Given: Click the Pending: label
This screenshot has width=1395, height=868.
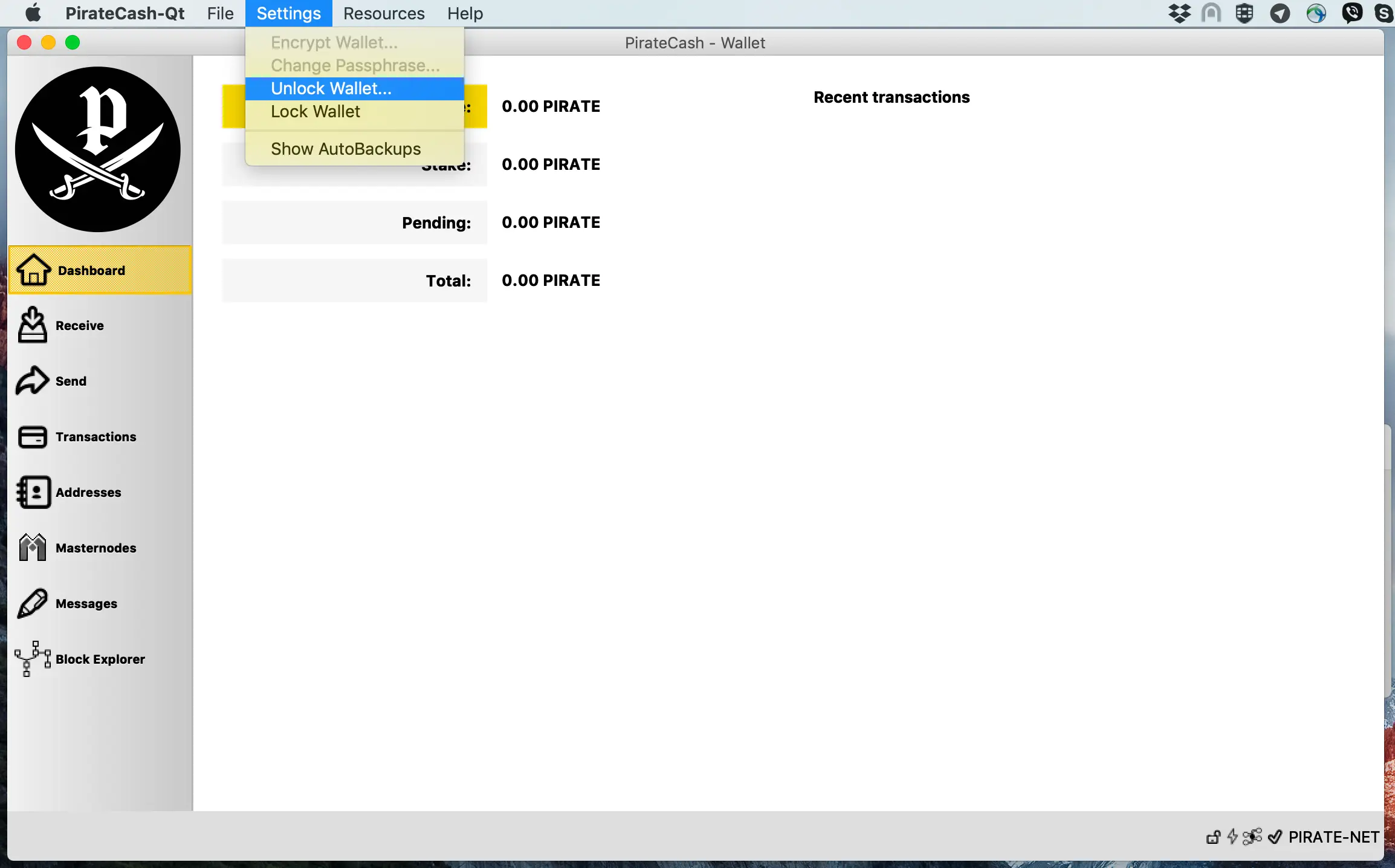Looking at the screenshot, I should (436, 223).
